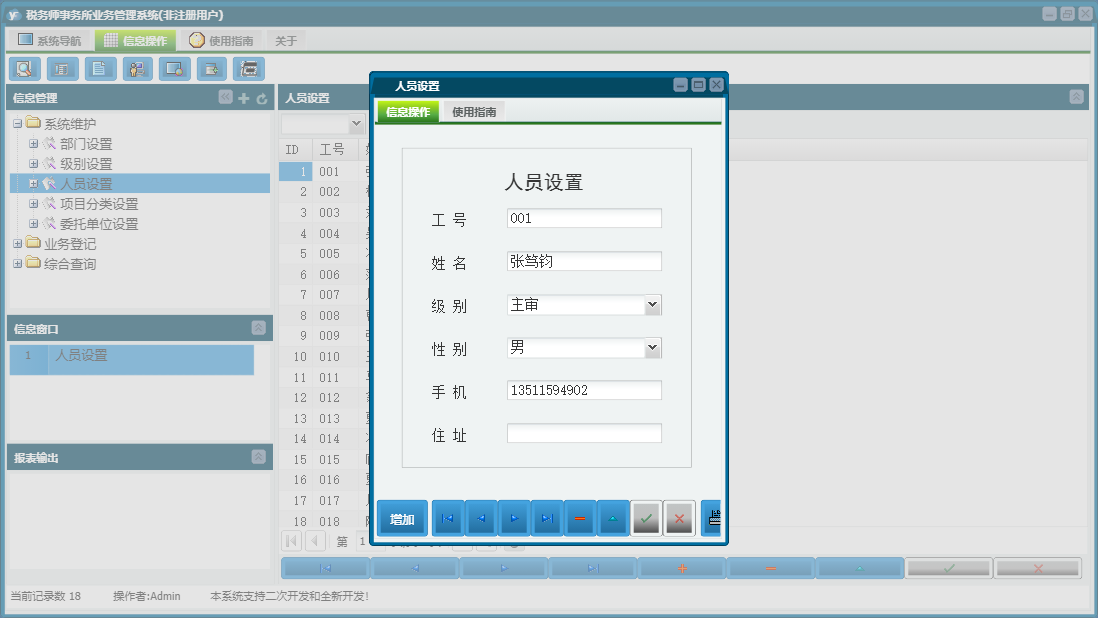Select grid row with 工号 010
Image resolution: width=1098 pixels, height=618 pixels.
tap(323, 357)
